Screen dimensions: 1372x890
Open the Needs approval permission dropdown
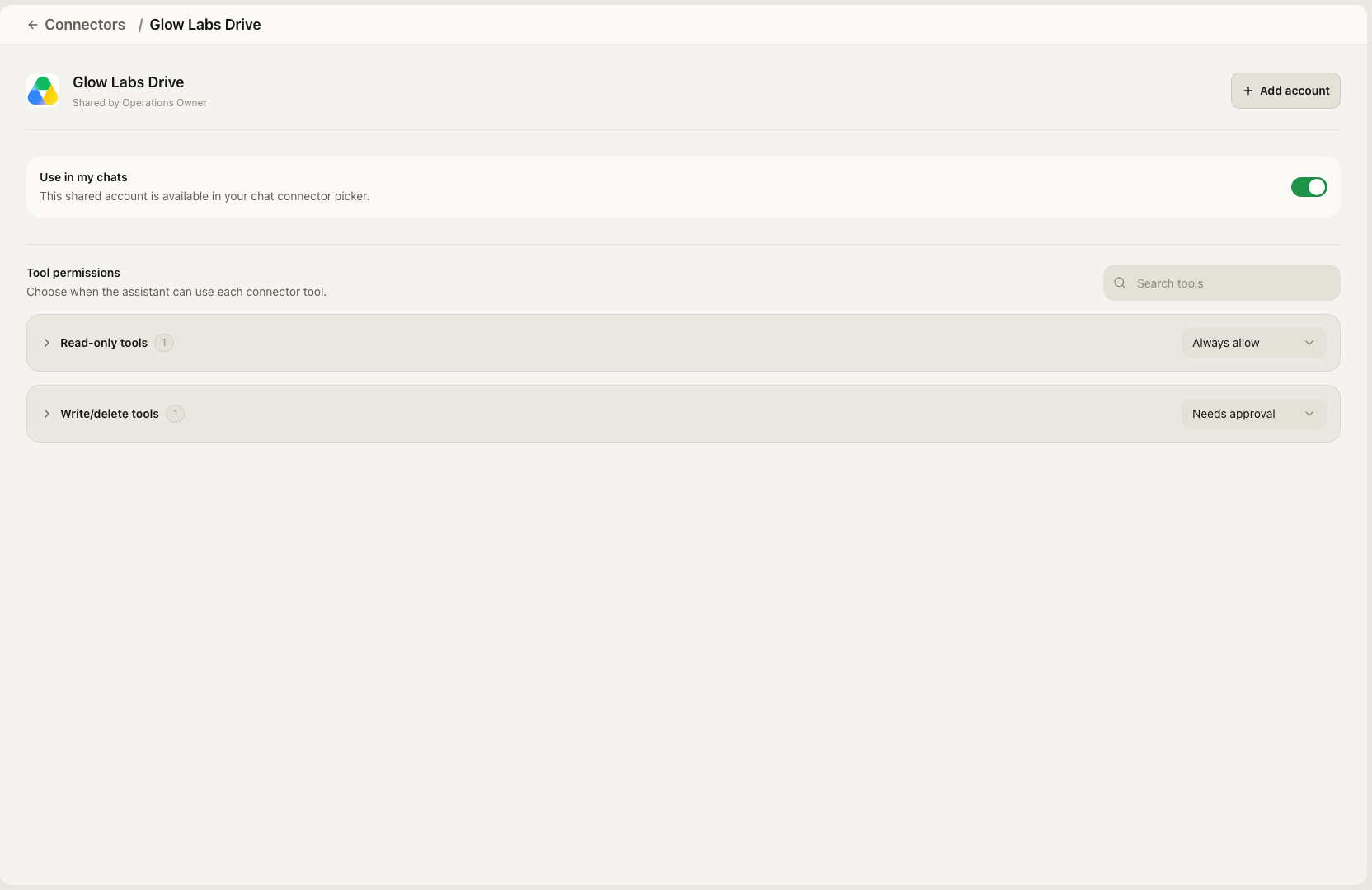click(1253, 414)
